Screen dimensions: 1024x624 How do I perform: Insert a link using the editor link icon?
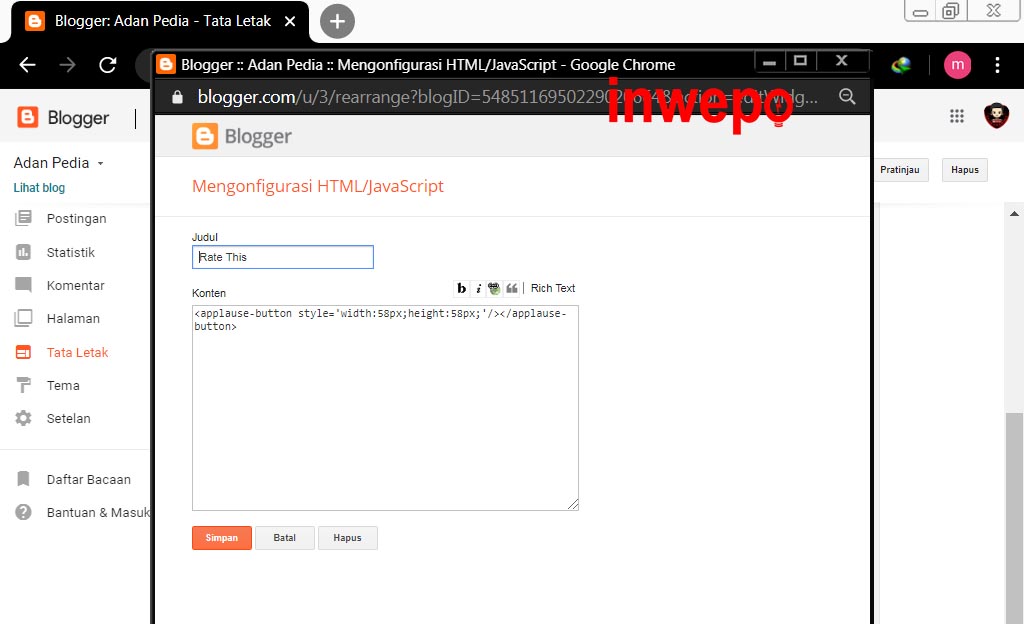(x=494, y=289)
